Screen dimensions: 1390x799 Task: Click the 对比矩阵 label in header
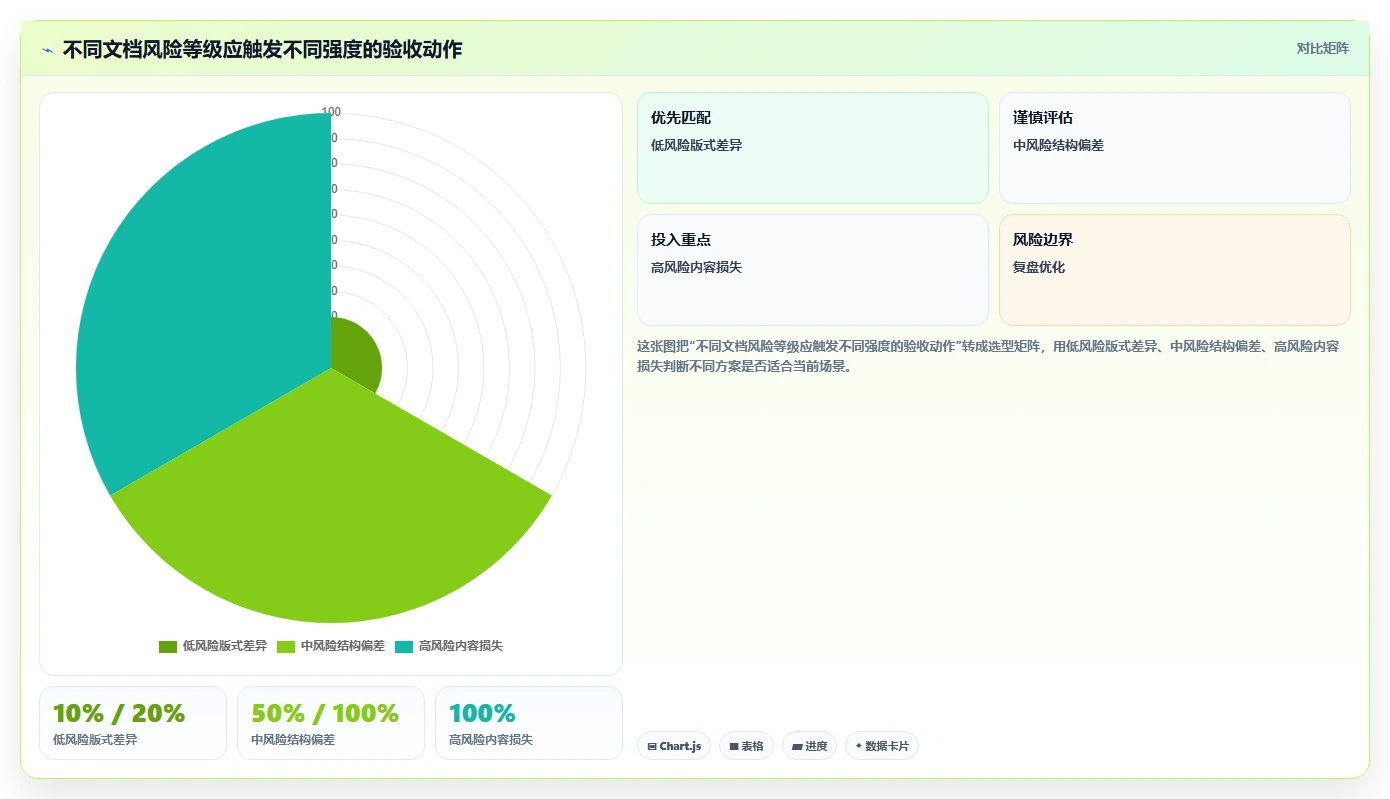coord(1322,48)
